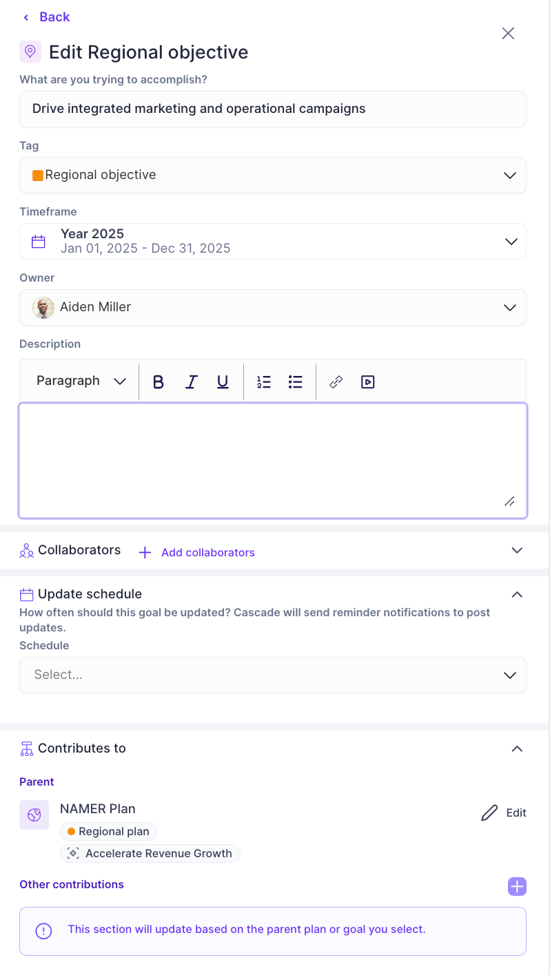550x975 pixels.
Task: Collapse the Update schedule section
Action: point(517,594)
